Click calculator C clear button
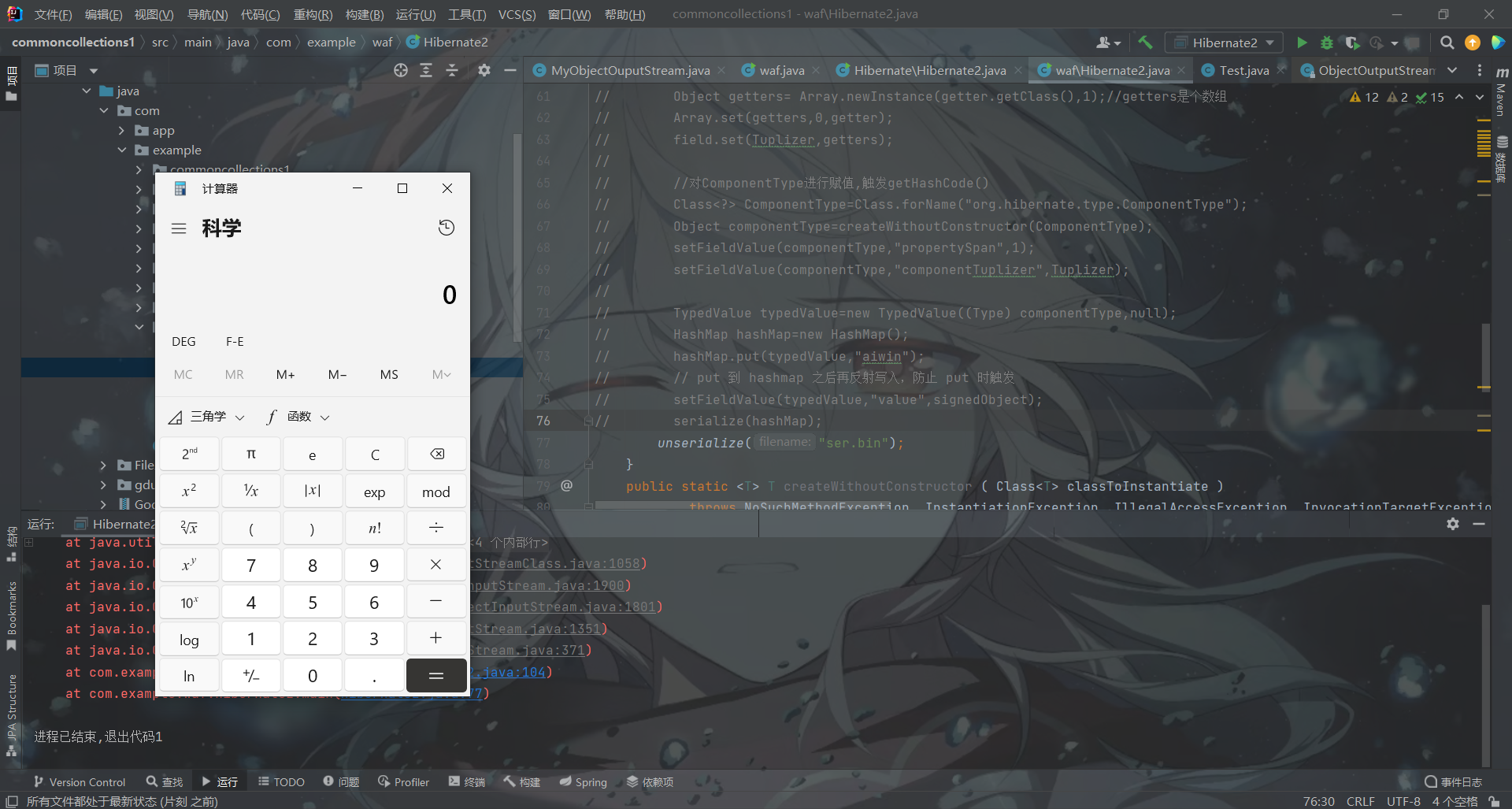 375,454
